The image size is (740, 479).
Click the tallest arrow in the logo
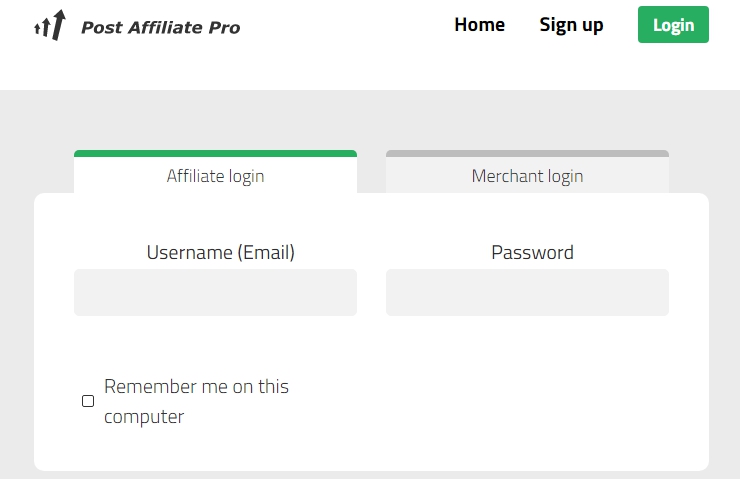[x=59, y=24]
